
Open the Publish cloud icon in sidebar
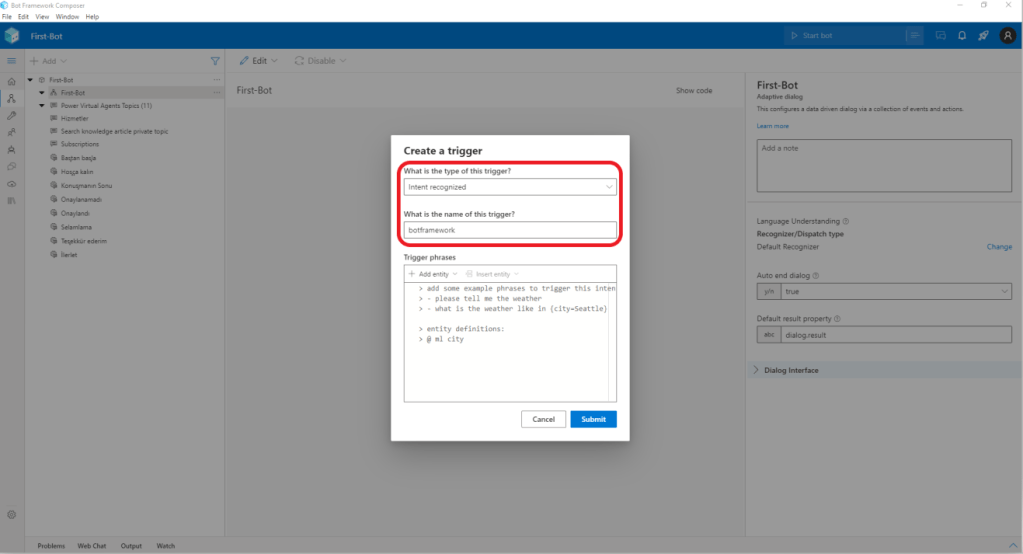coord(11,183)
